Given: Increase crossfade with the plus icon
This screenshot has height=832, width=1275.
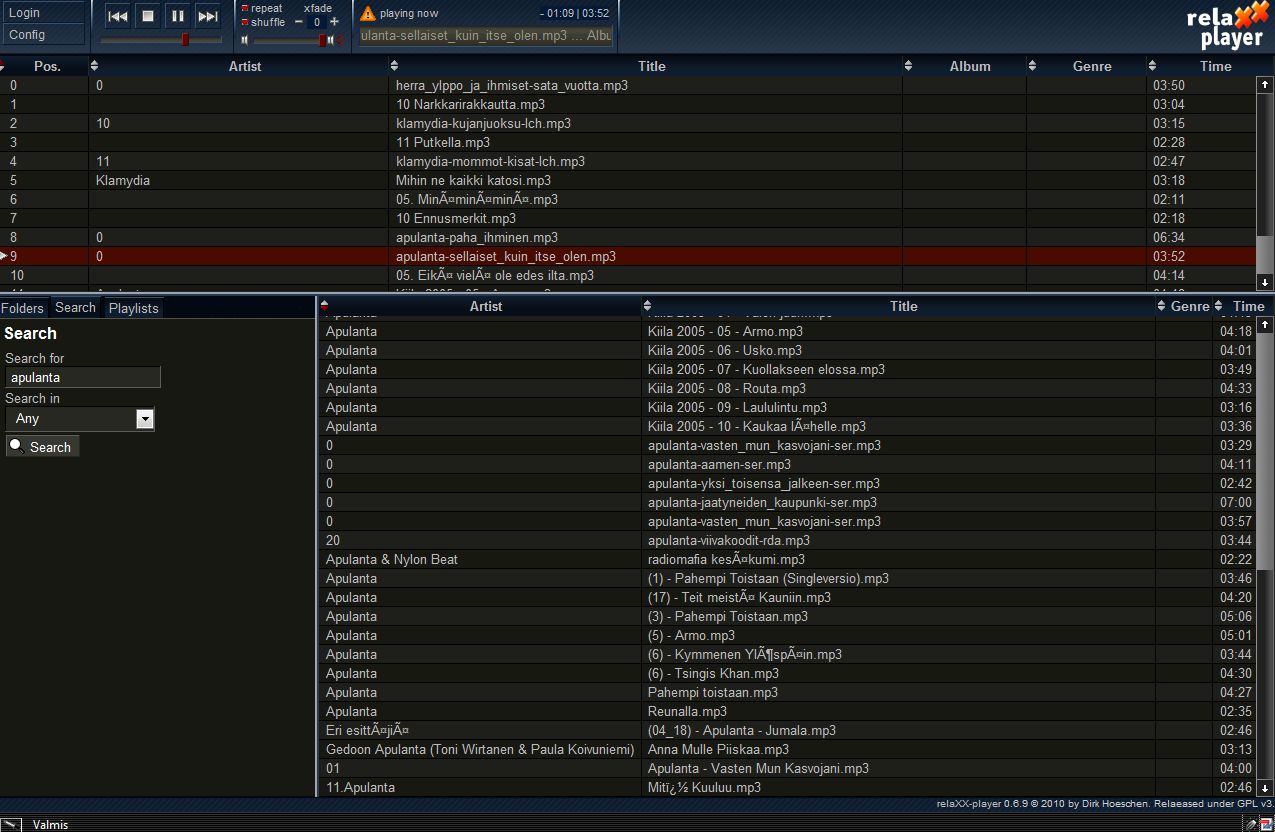Looking at the screenshot, I should [334, 22].
